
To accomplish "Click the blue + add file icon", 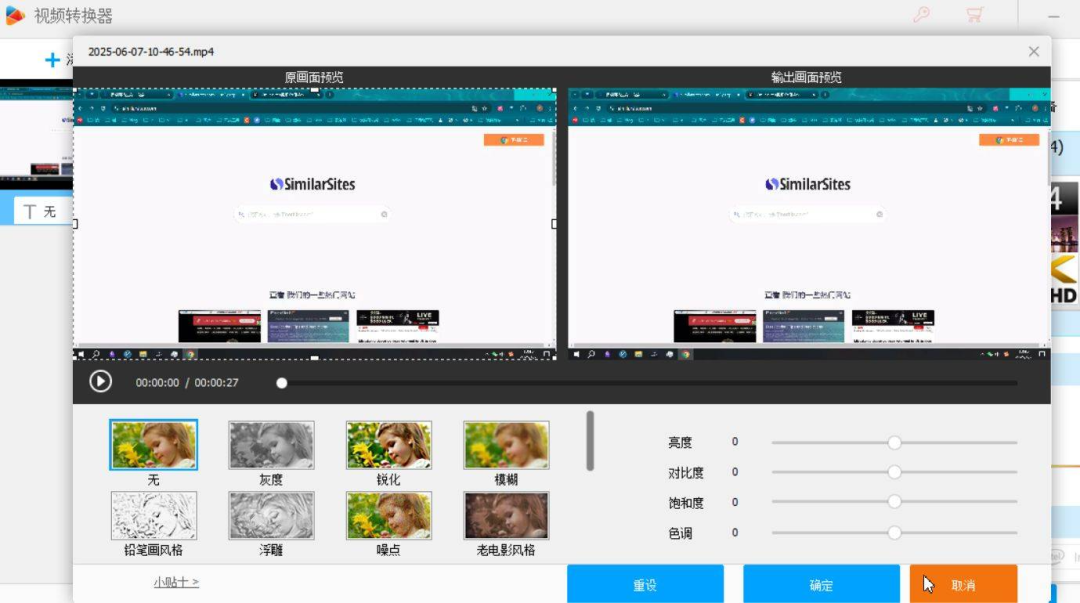I will click(x=53, y=59).
